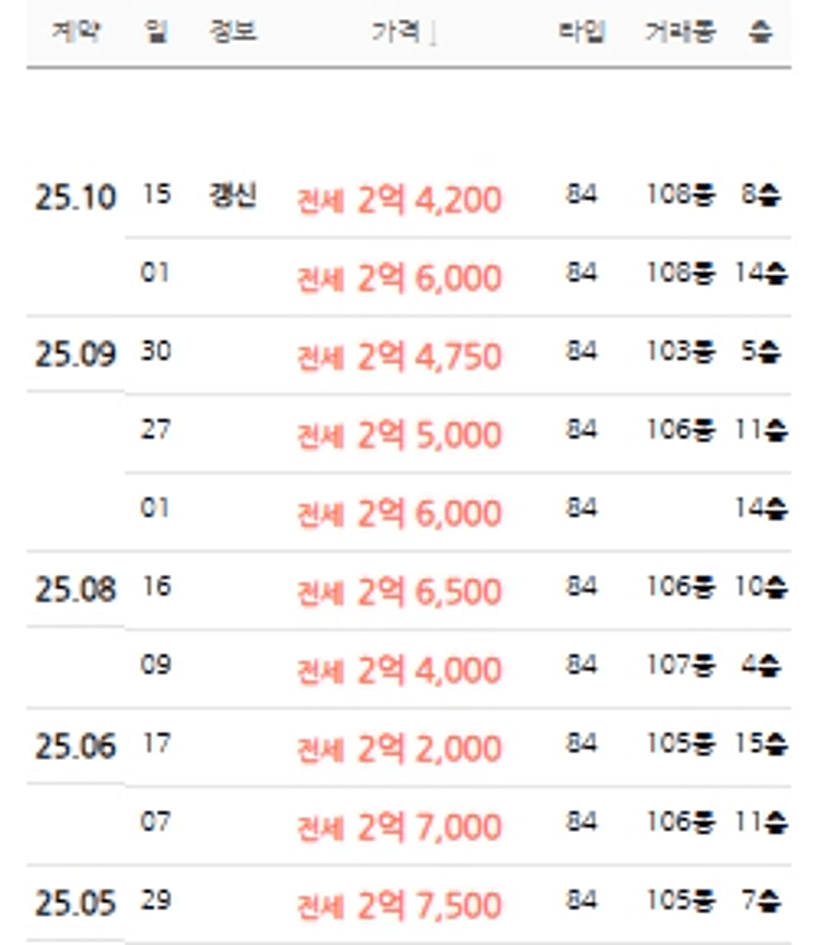Click the 일 column header
The width and height of the screenshot is (827, 945).
(156, 32)
